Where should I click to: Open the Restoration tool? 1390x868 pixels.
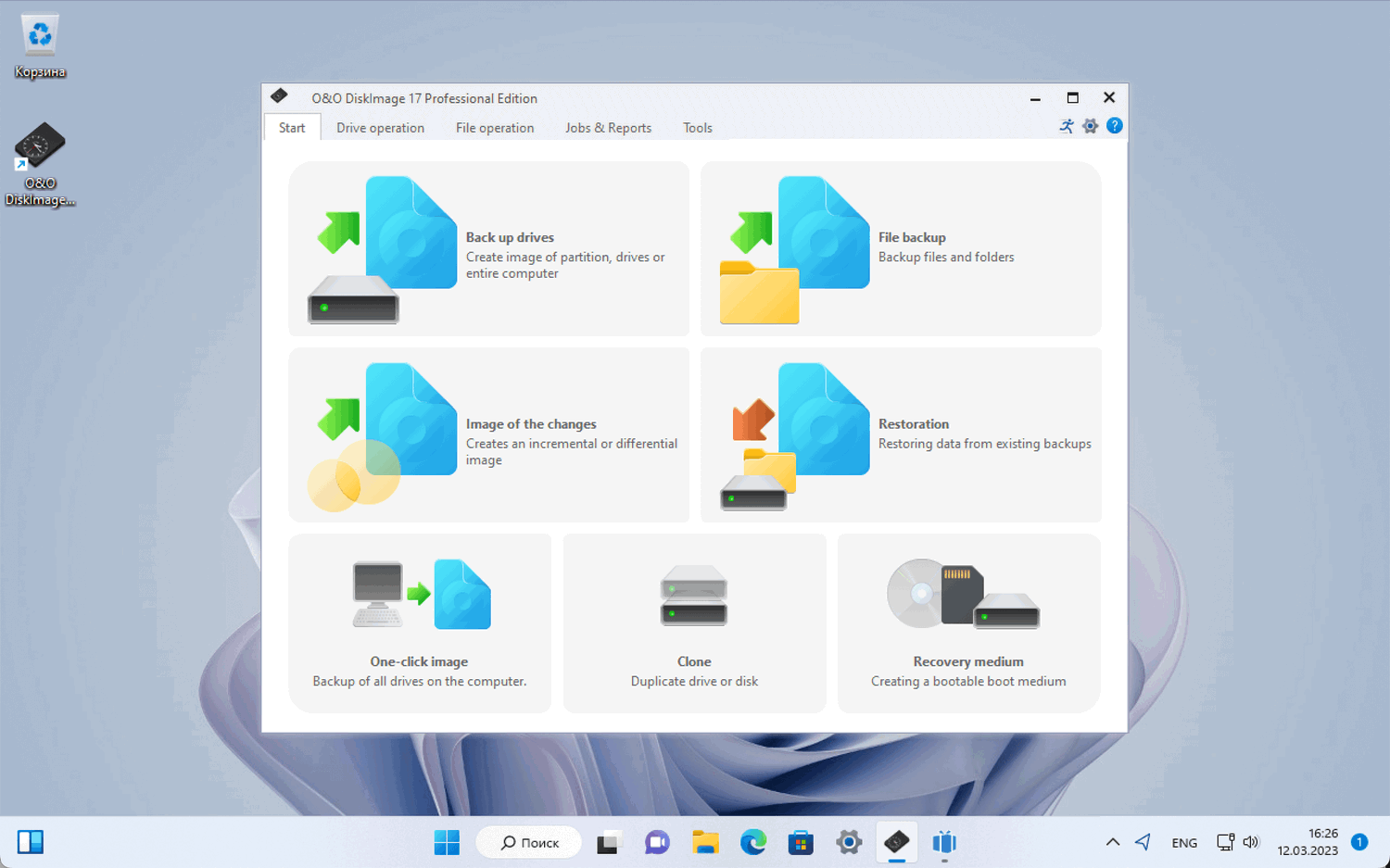pyautogui.click(x=899, y=434)
